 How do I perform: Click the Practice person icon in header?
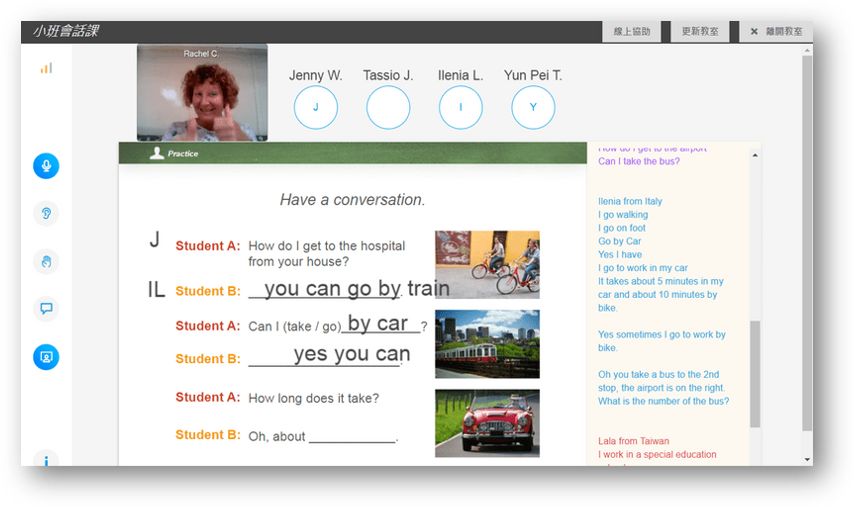pos(156,153)
